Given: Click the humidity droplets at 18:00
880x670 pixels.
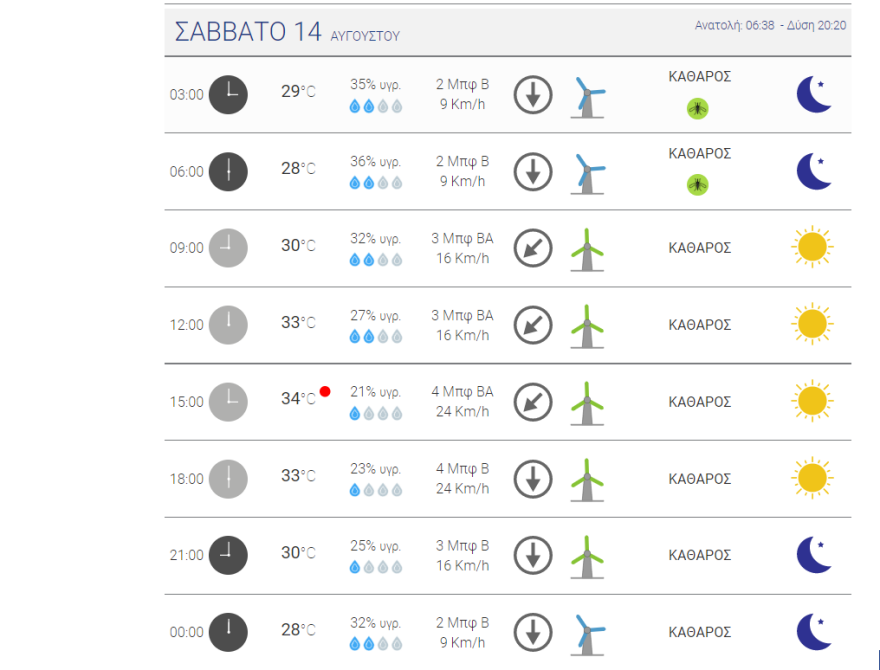Looking at the screenshot, I should coord(376,490).
